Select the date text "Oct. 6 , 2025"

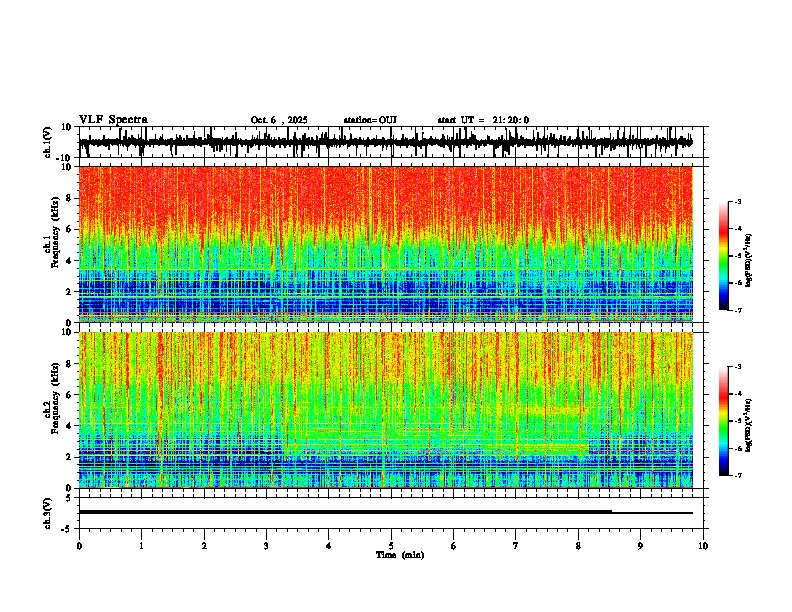coord(279,120)
